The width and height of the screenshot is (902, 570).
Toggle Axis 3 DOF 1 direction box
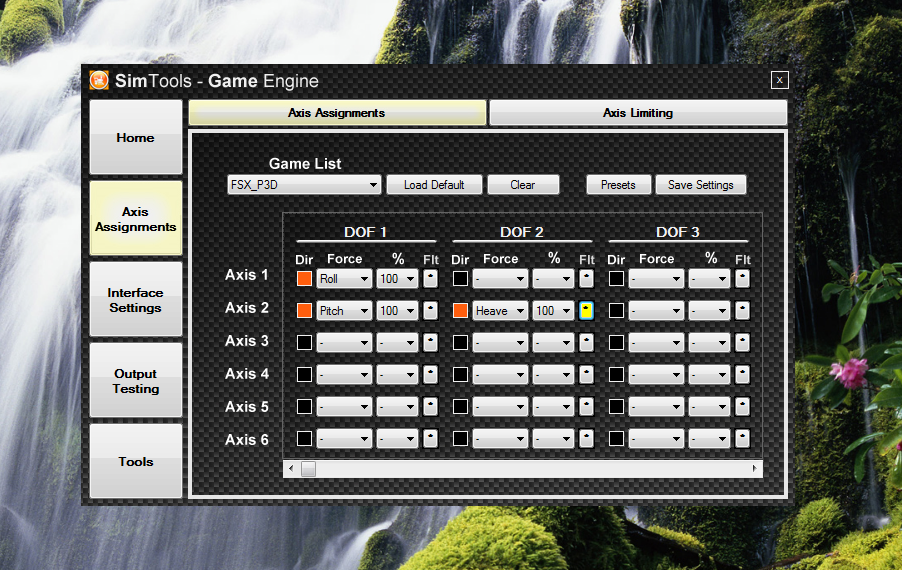click(304, 343)
